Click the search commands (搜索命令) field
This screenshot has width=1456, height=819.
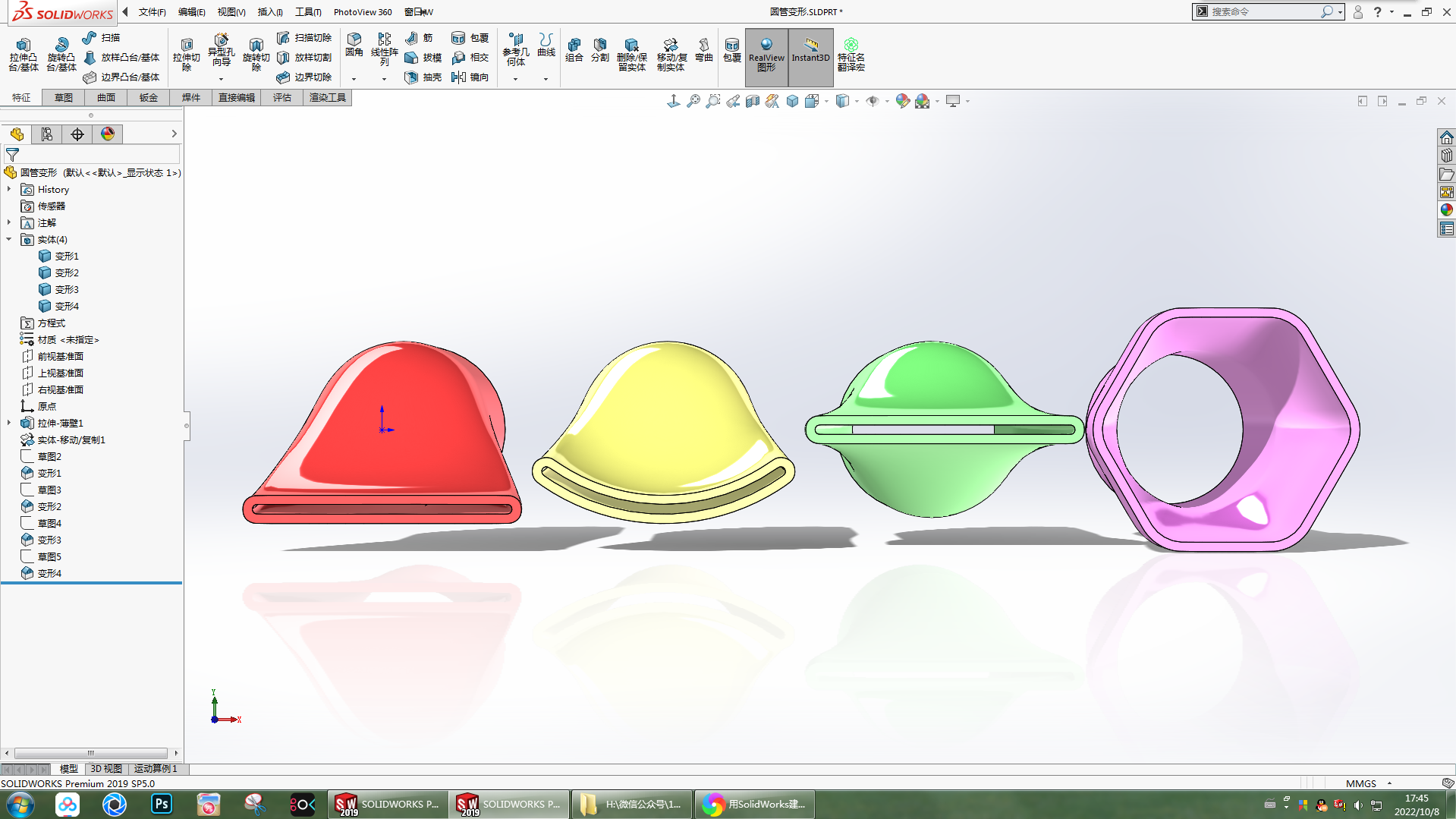[1263, 11]
